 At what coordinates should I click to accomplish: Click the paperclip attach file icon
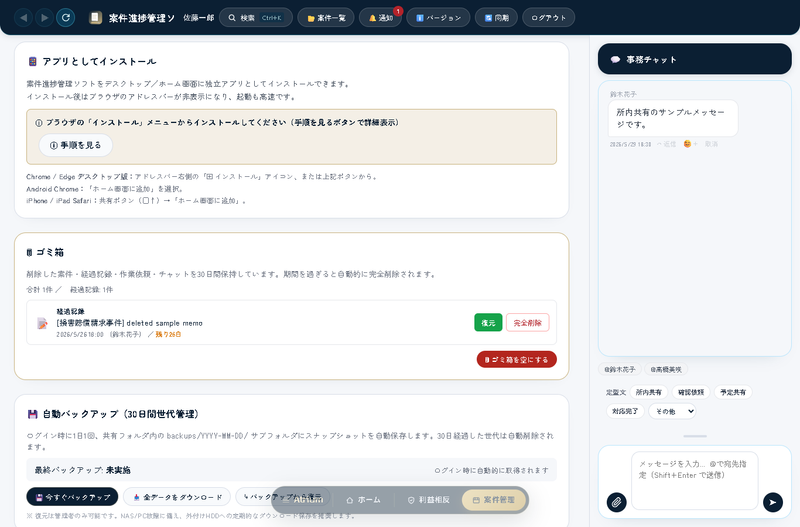616,503
